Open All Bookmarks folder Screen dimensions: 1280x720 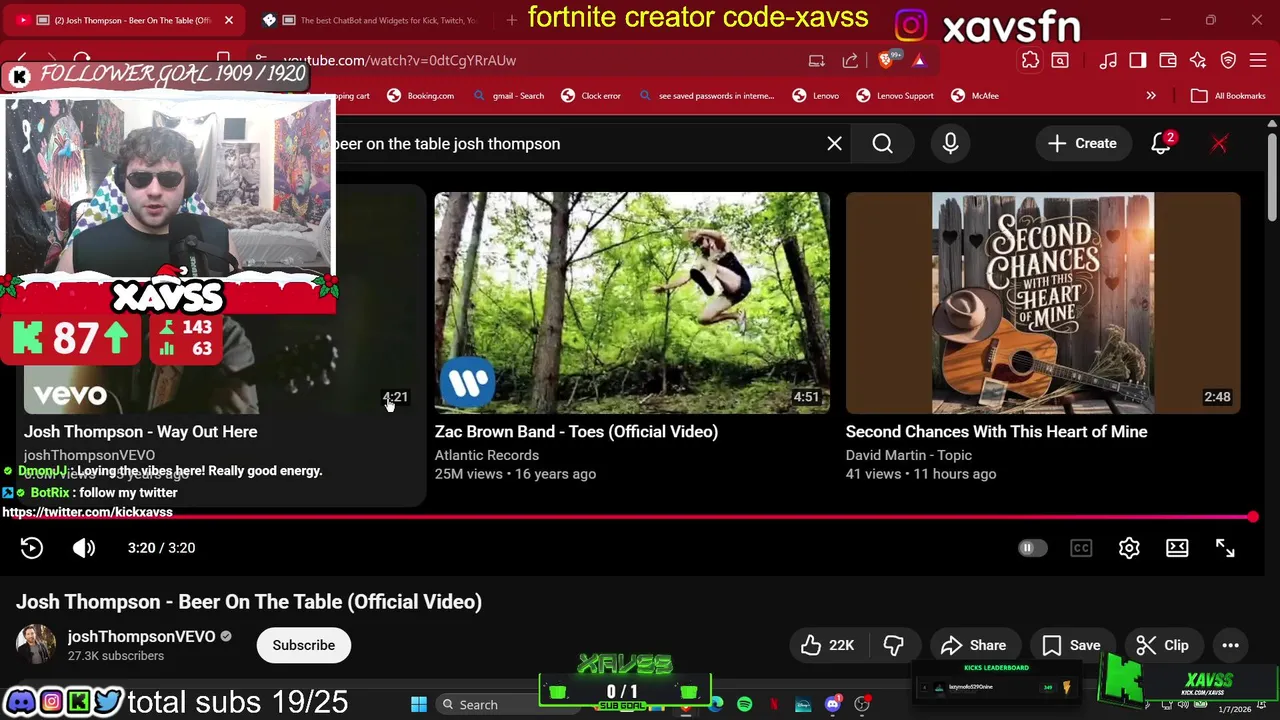[1229, 96]
